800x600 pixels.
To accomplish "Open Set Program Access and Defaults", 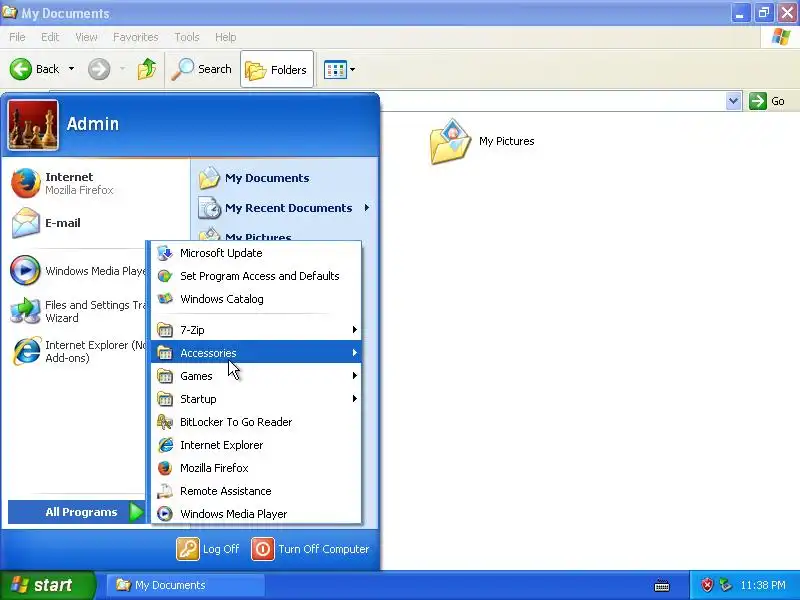I will click(256, 276).
